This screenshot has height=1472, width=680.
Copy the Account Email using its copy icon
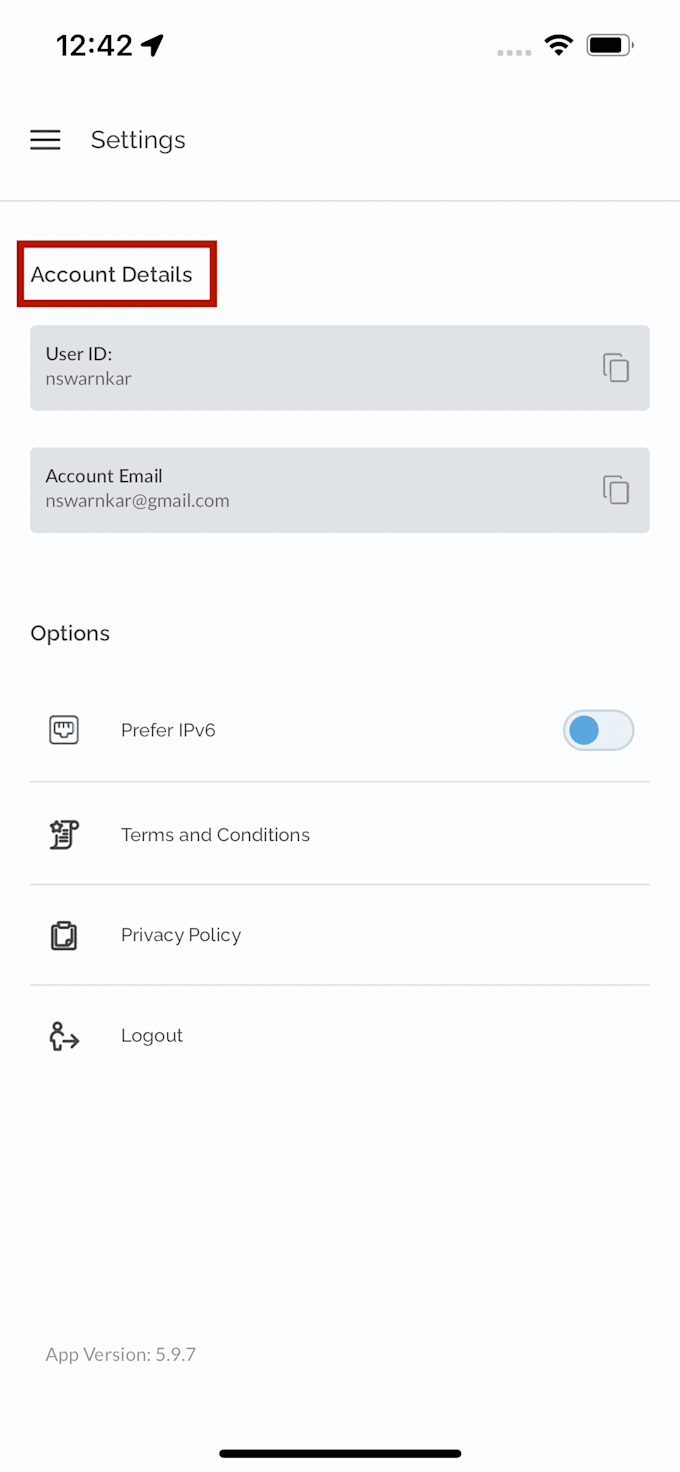(x=616, y=490)
